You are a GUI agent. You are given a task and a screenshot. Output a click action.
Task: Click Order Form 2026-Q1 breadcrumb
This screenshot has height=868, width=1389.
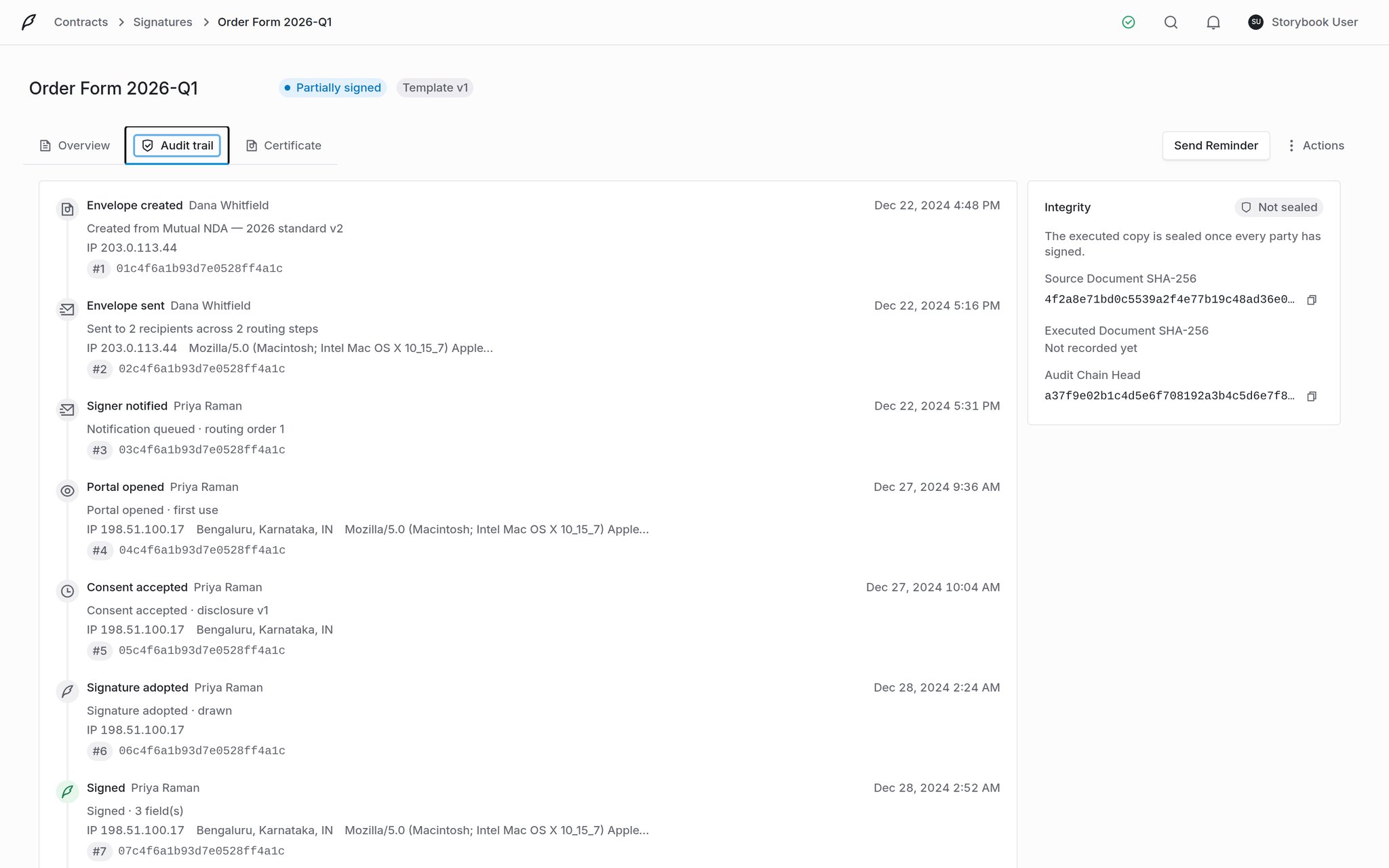(275, 22)
